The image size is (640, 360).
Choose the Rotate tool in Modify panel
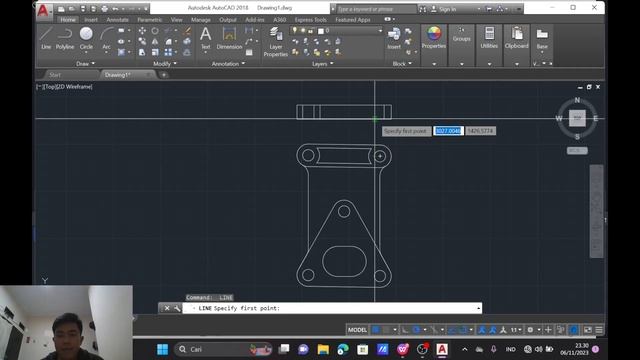tap(155, 31)
